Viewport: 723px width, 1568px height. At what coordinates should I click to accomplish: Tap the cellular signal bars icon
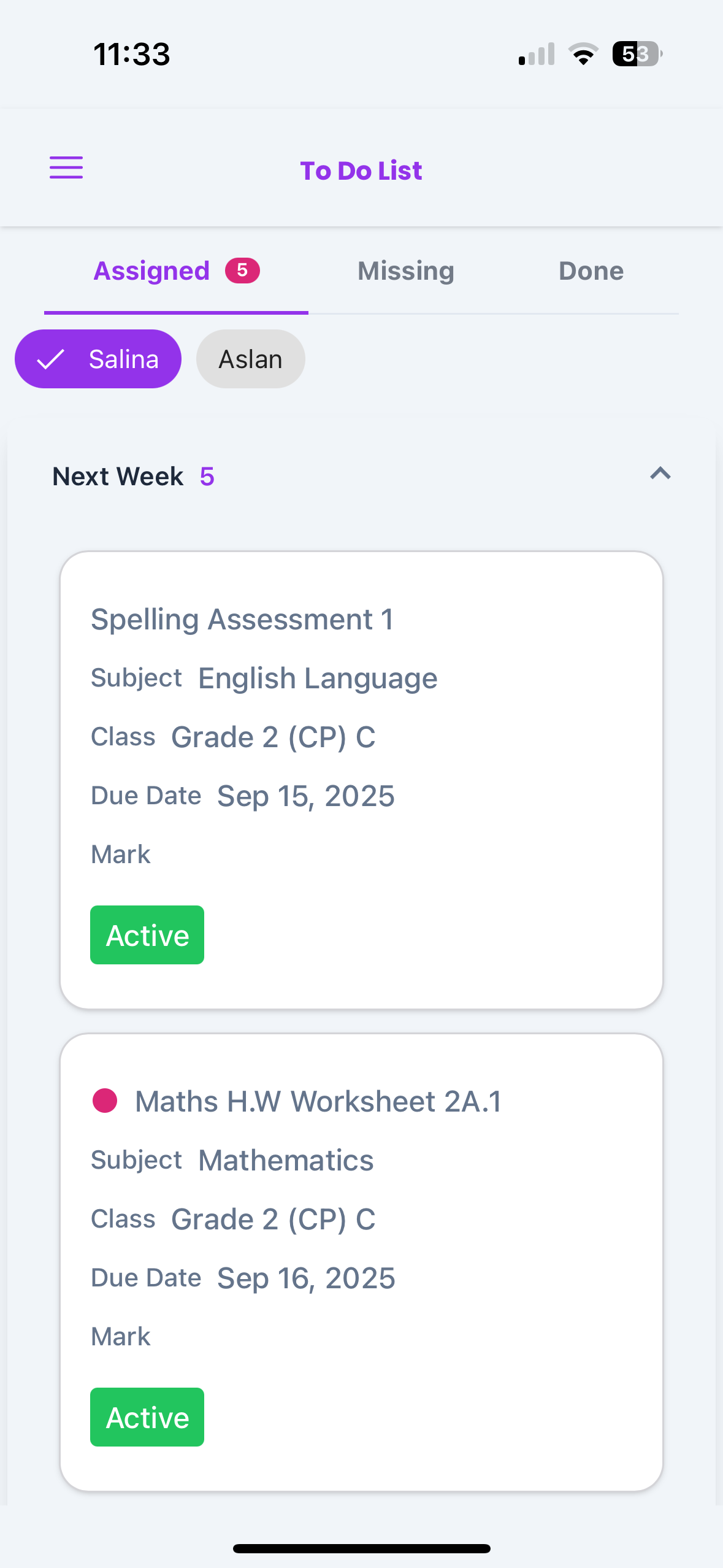point(537,54)
